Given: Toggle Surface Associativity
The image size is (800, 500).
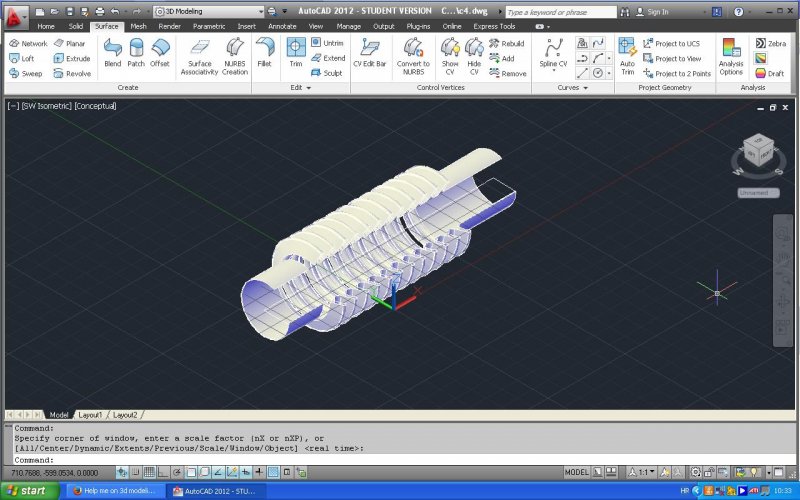Looking at the screenshot, I should point(199,56).
